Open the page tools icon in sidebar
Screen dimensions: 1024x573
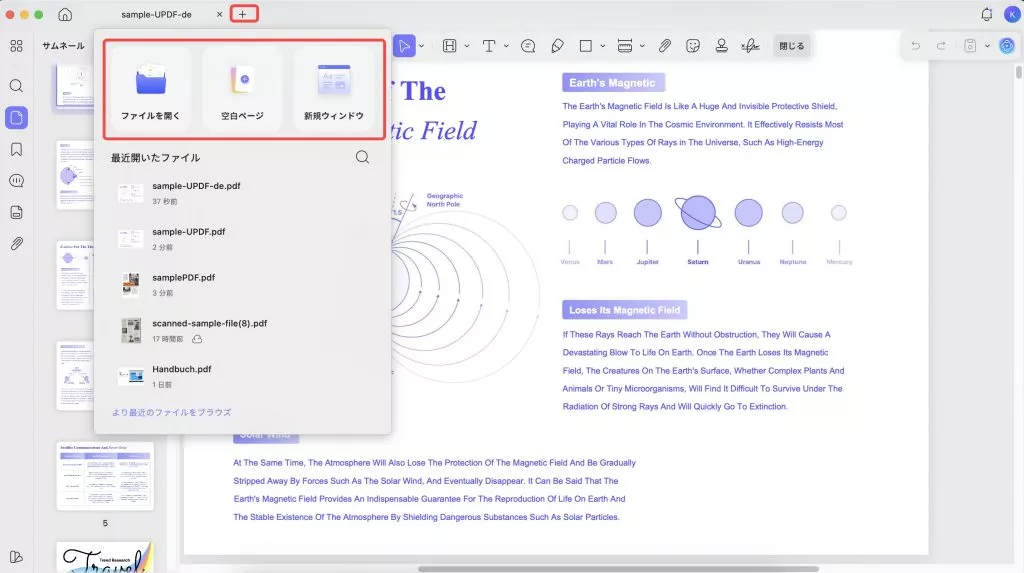[x=16, y=212]
